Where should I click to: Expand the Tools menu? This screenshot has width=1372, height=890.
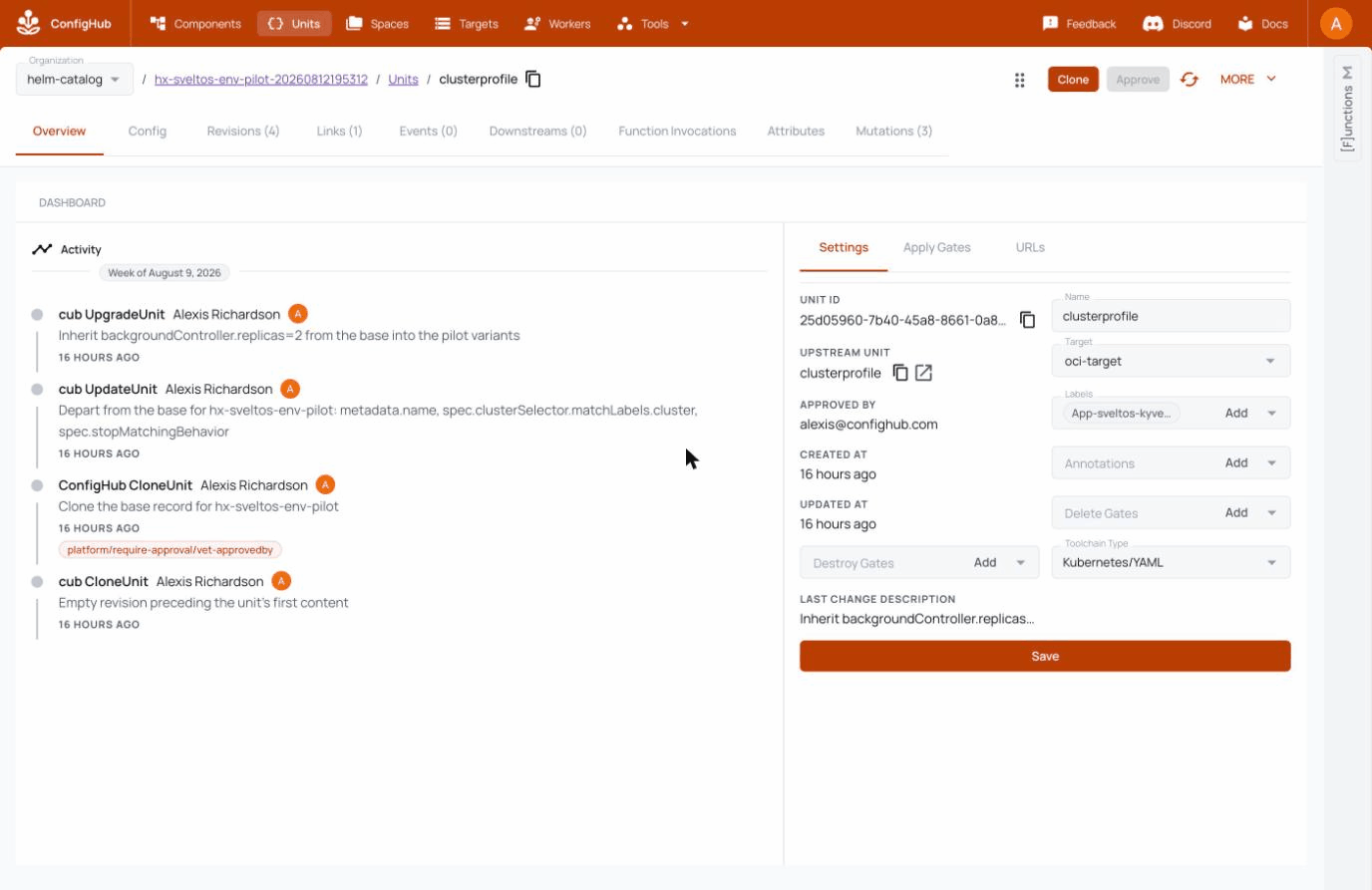pos(653,24)
